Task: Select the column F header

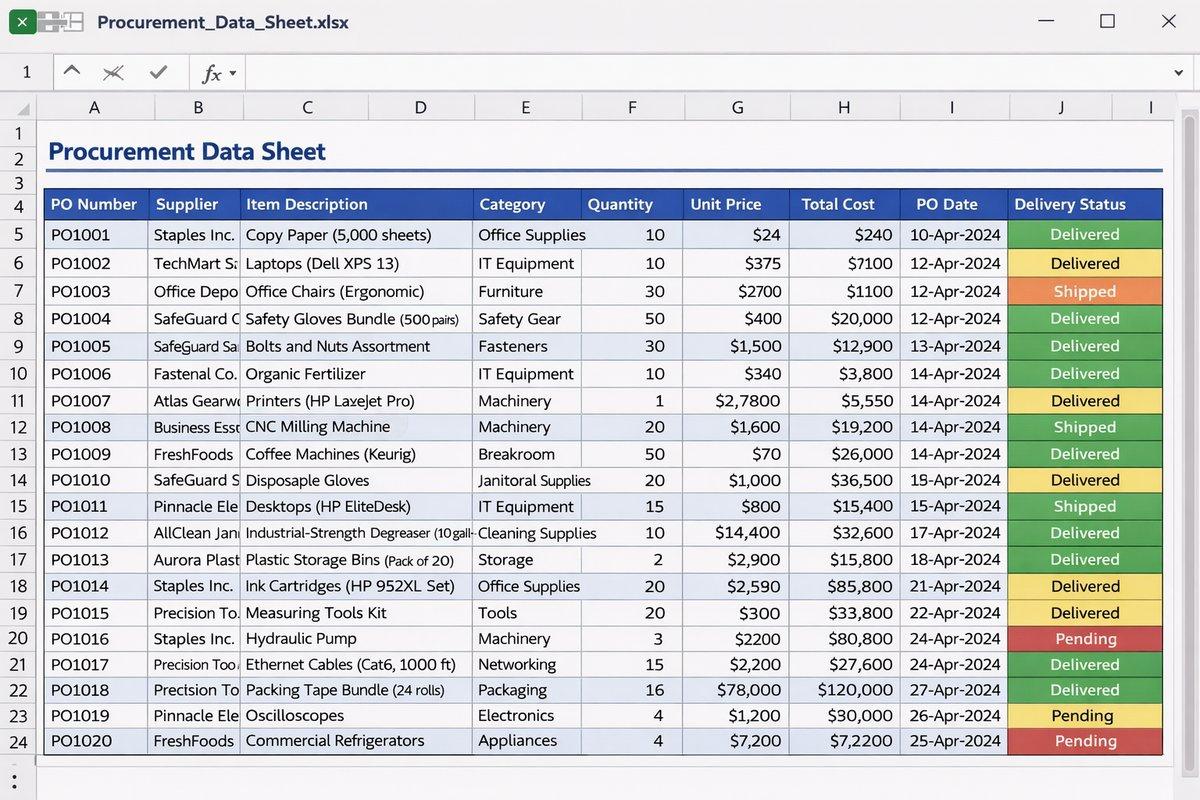Action: click(632, 108)
